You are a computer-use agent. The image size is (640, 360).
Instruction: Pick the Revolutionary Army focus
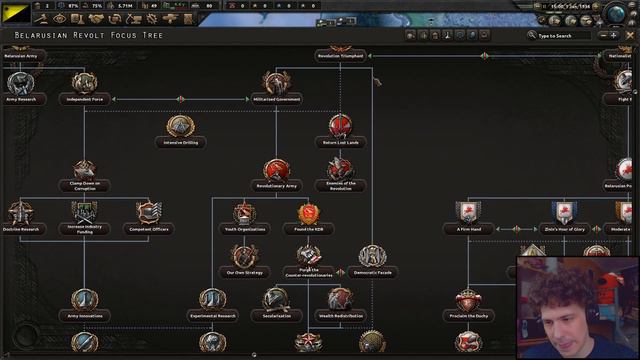(x=276, y=176)
